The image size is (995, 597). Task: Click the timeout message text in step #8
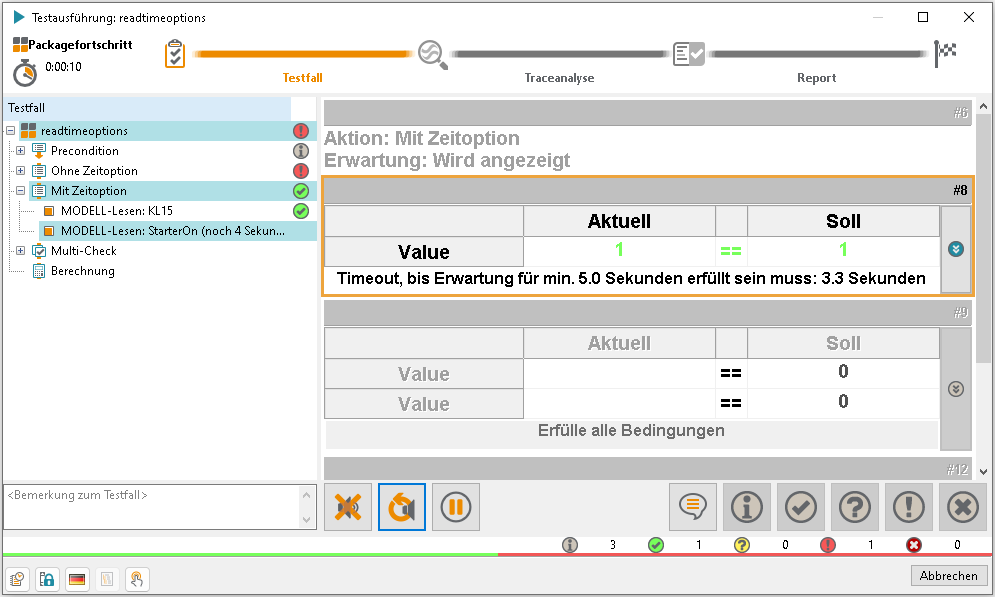coord(631,279)
